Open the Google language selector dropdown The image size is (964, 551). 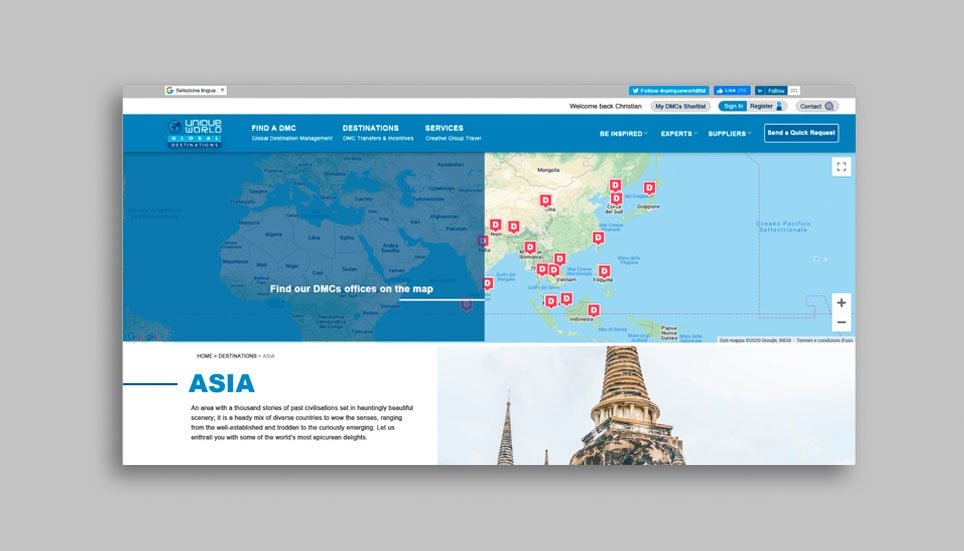pos(196,90)
